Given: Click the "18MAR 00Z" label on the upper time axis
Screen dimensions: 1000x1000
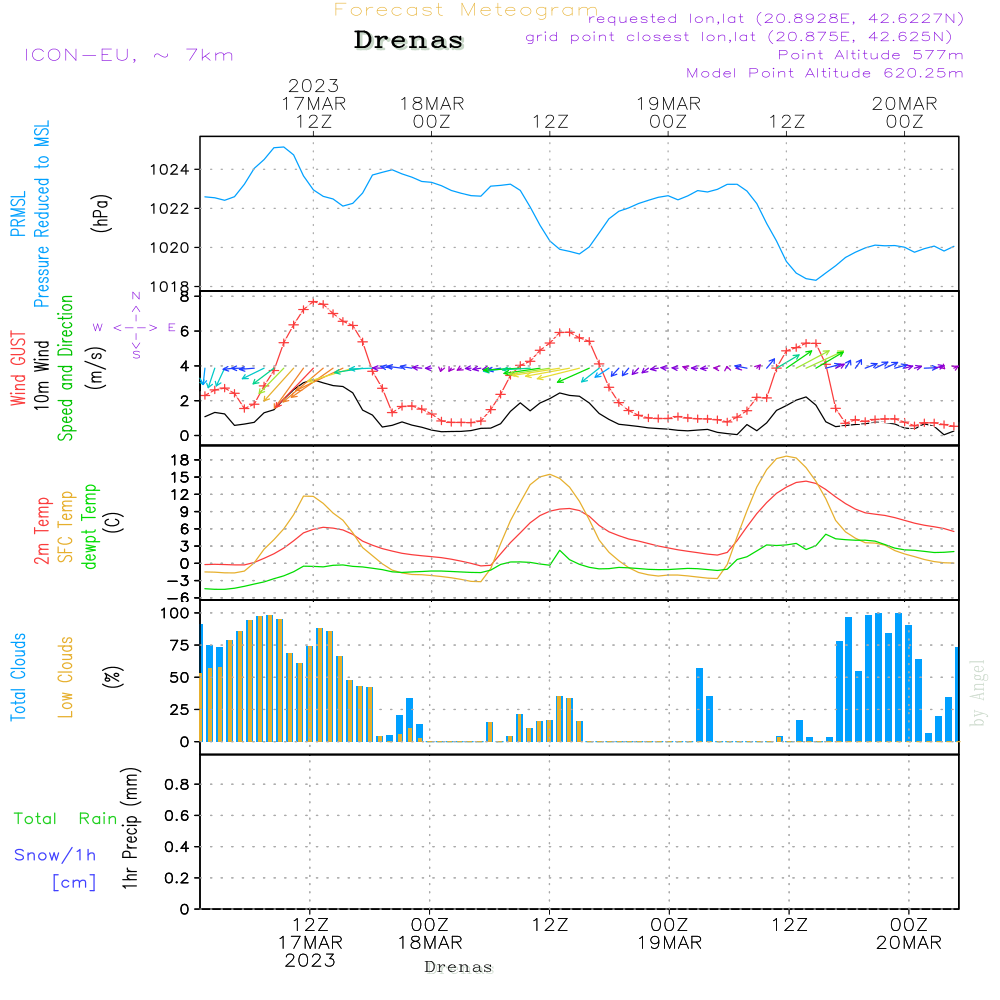Looking at the screenshot, I should click(432, 112).
